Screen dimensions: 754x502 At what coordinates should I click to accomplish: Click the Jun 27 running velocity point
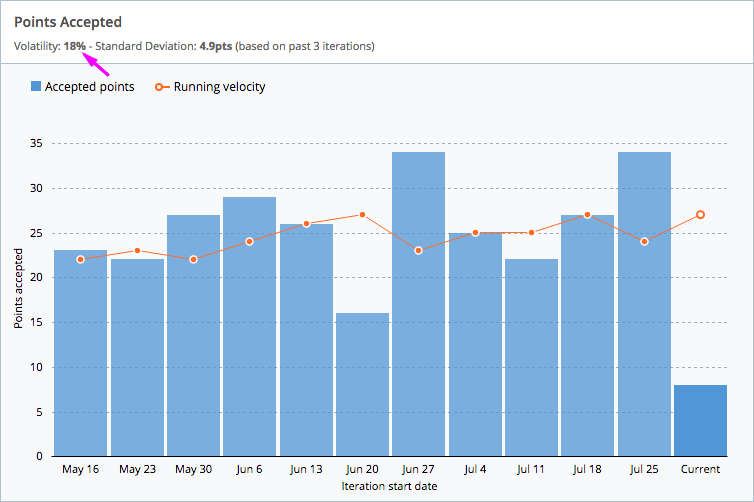418,251
